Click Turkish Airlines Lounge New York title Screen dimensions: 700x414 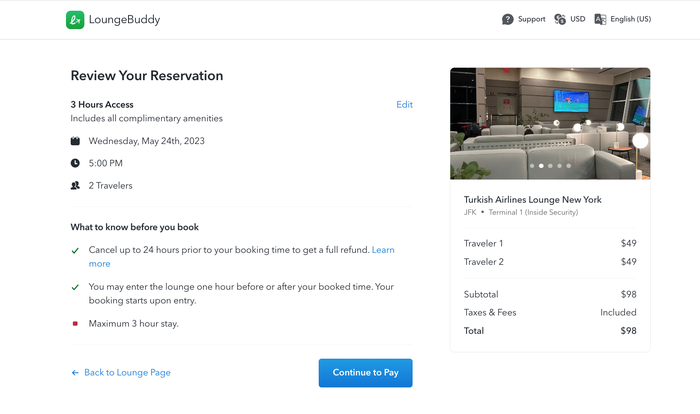tap(533, 200)
